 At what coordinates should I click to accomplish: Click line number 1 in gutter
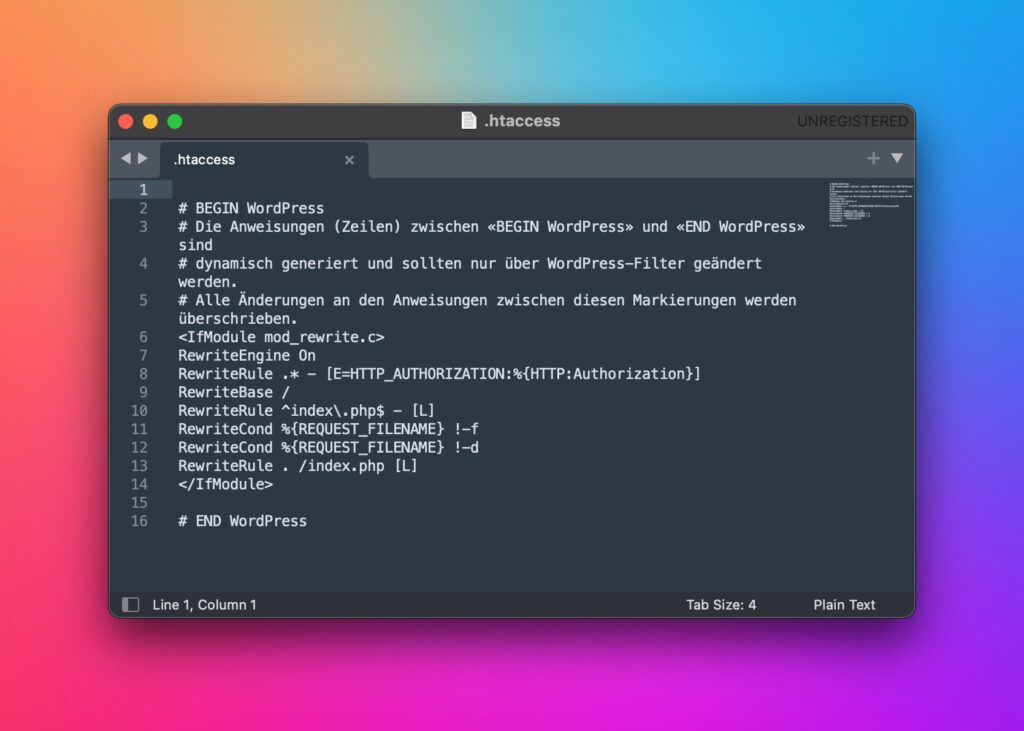(x=143, y=189)
